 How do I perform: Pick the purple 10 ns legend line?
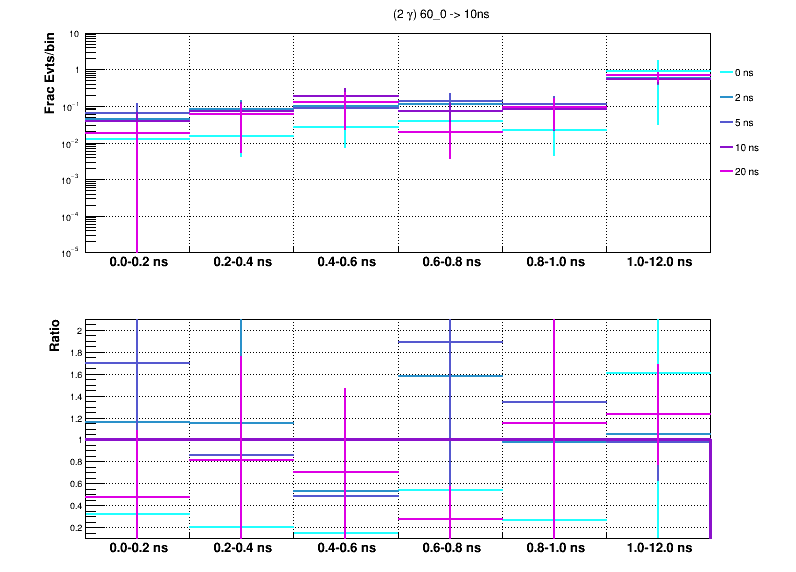click(x=723, y=147)
